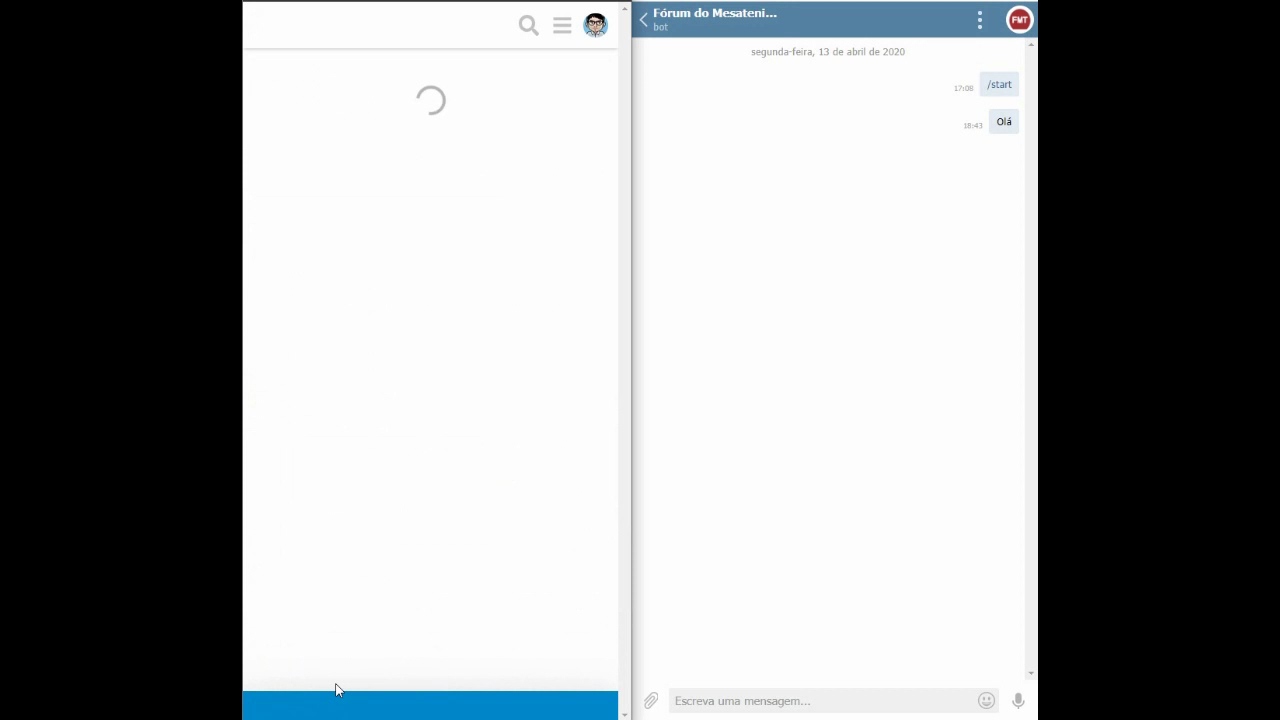Open the three-dot chat options menu
The width and height of the screenshot is (1280, 720).
(x=980, y=19)
